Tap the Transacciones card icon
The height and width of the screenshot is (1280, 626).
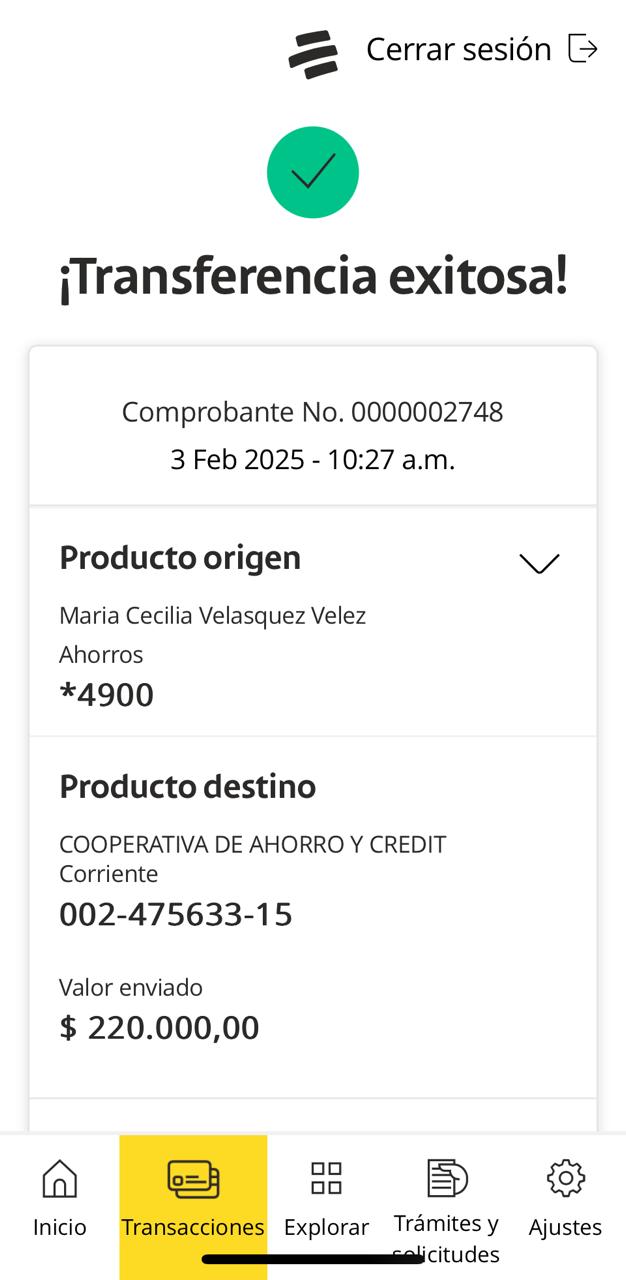point(193,1179)
